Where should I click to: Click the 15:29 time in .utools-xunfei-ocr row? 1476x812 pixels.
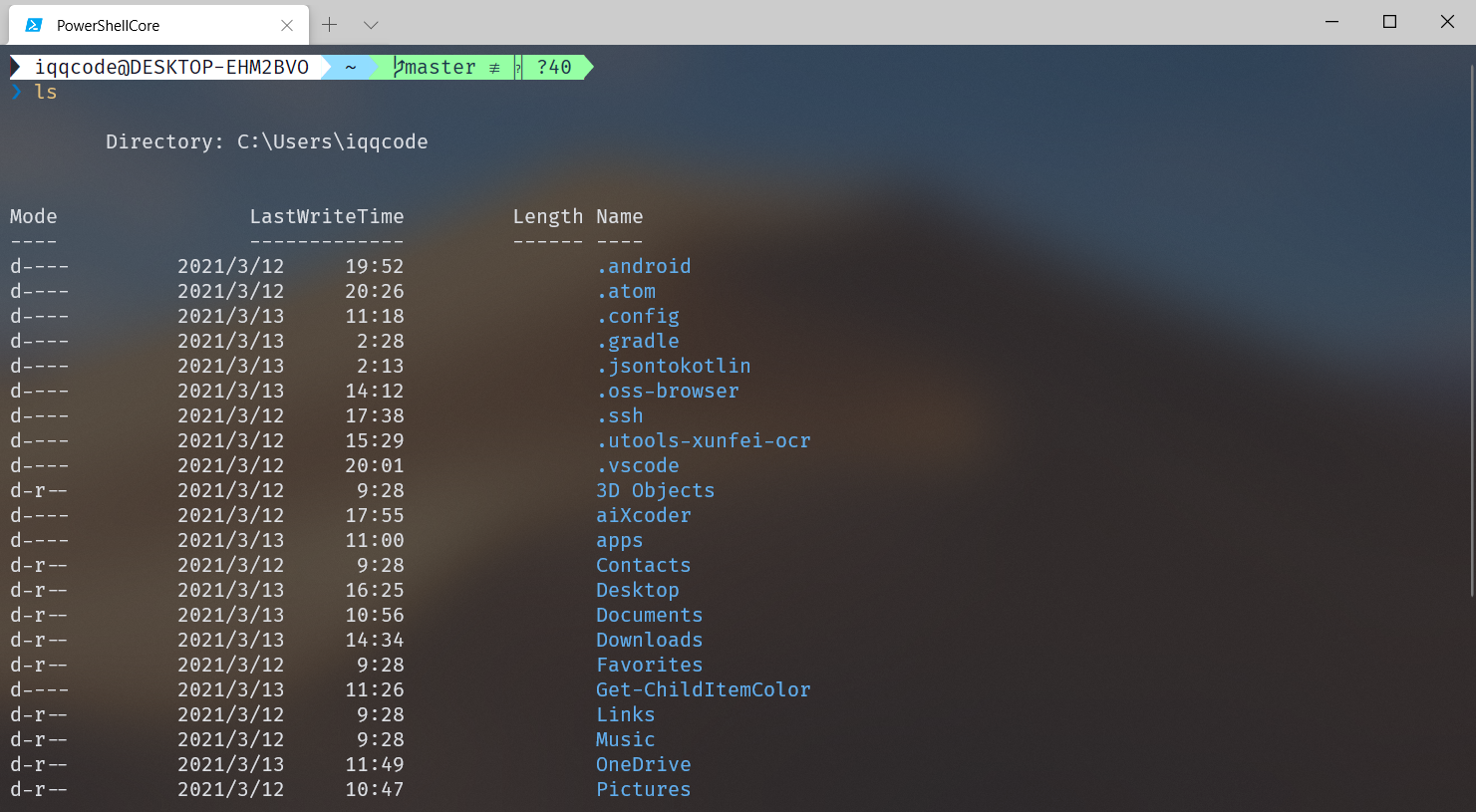click(x=375, y=440)
